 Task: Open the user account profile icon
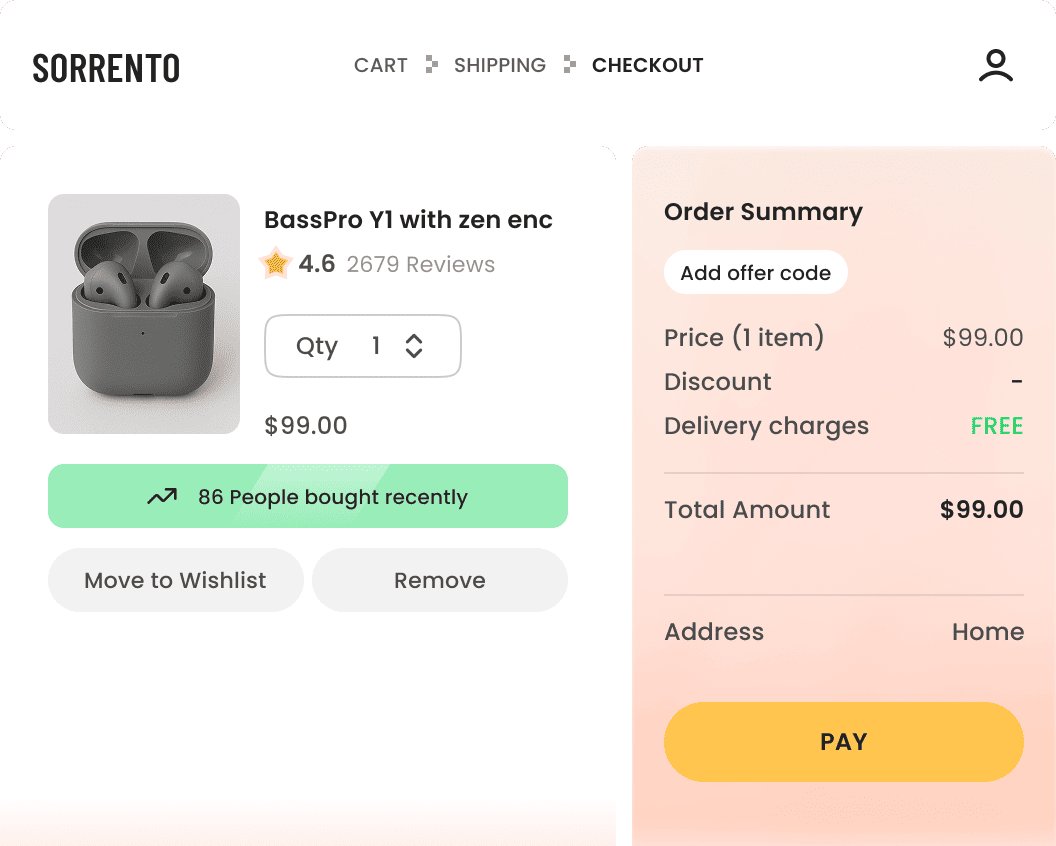pyautogui.click(x=995, y=66)
